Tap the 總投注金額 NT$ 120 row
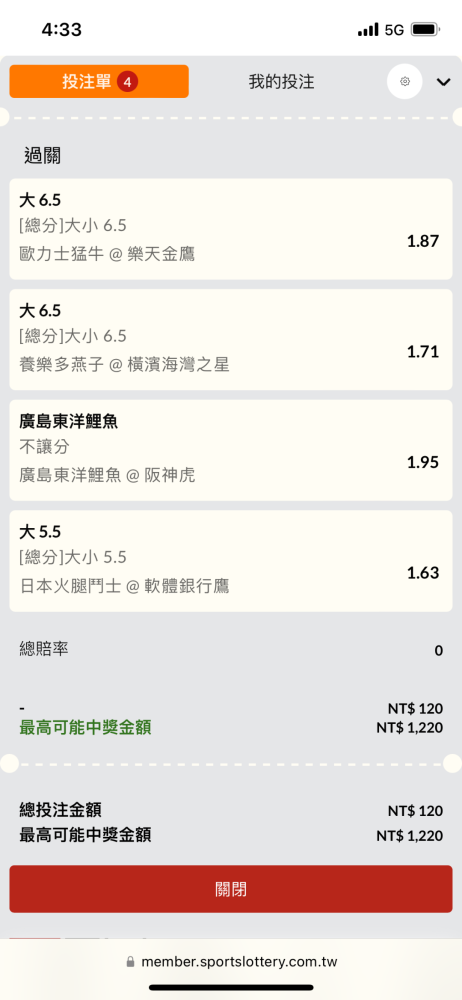The image size is (462, 1000). click(x=231, y=811)
